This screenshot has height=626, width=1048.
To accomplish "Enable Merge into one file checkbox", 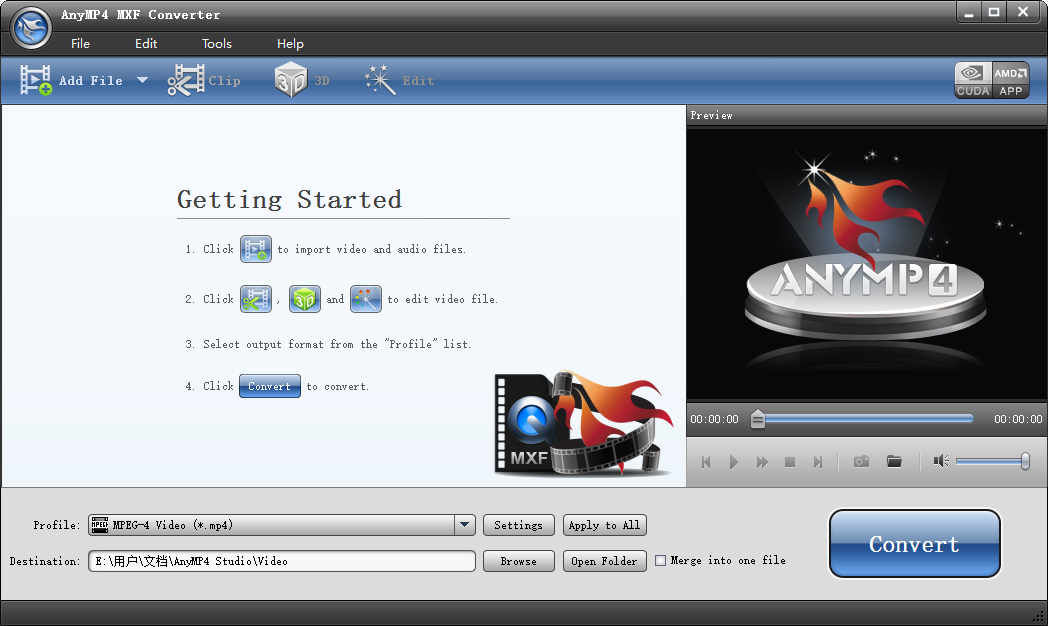I will tap(660, 561).
